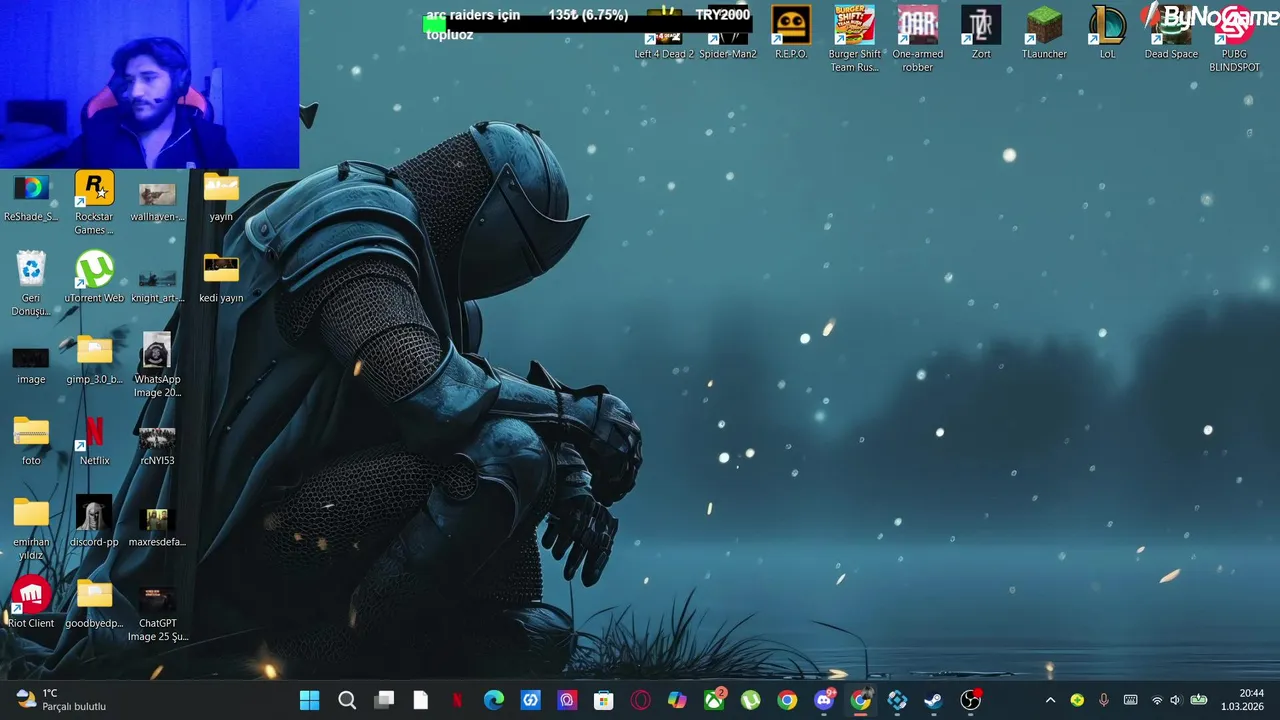The width and height of the screenshot is (1280, 720).
Task: Launch the Rockstar Games shortcut
Action: click(x=94, y=203)
